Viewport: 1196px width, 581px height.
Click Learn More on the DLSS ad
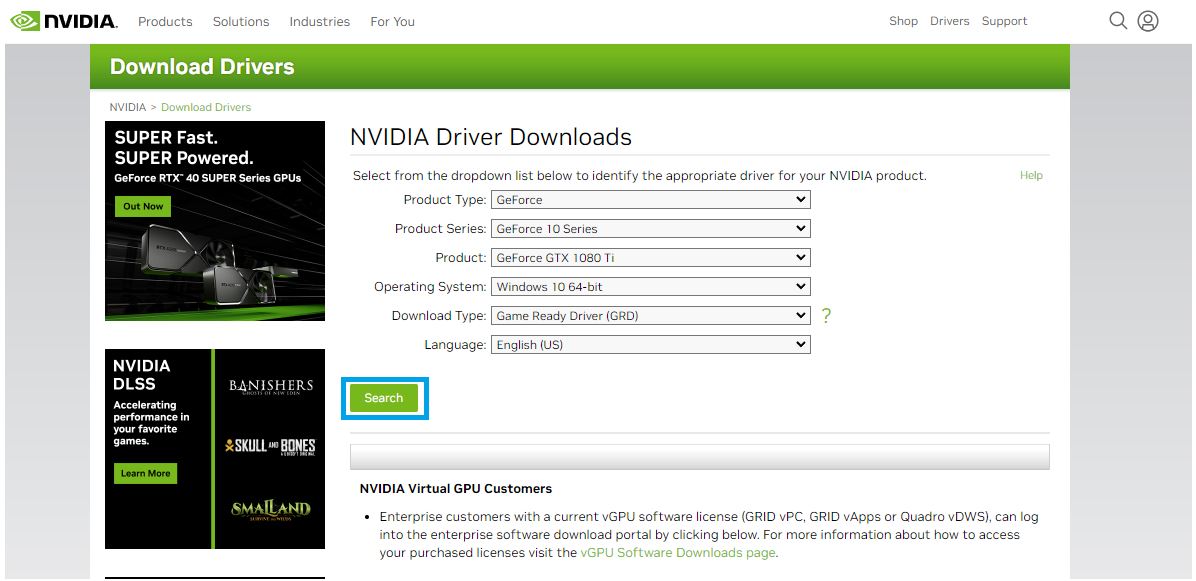click(145, 474)
